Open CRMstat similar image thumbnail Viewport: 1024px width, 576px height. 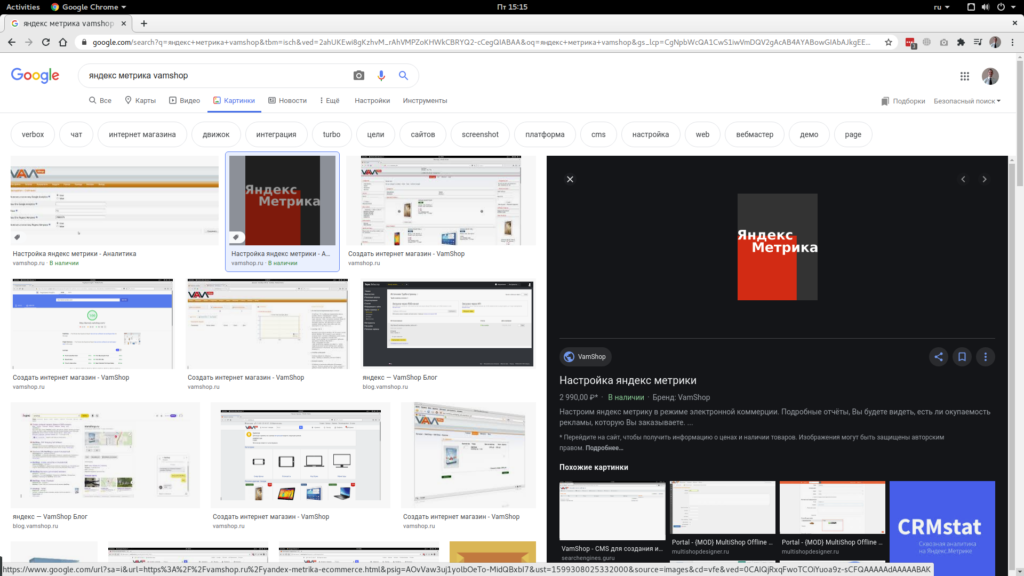tap(942, 528)
